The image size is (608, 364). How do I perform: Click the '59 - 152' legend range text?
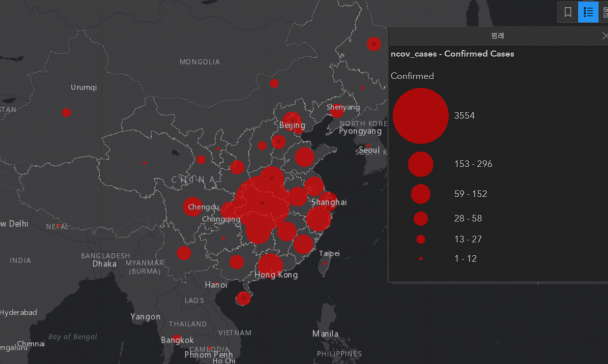[470, 194]
